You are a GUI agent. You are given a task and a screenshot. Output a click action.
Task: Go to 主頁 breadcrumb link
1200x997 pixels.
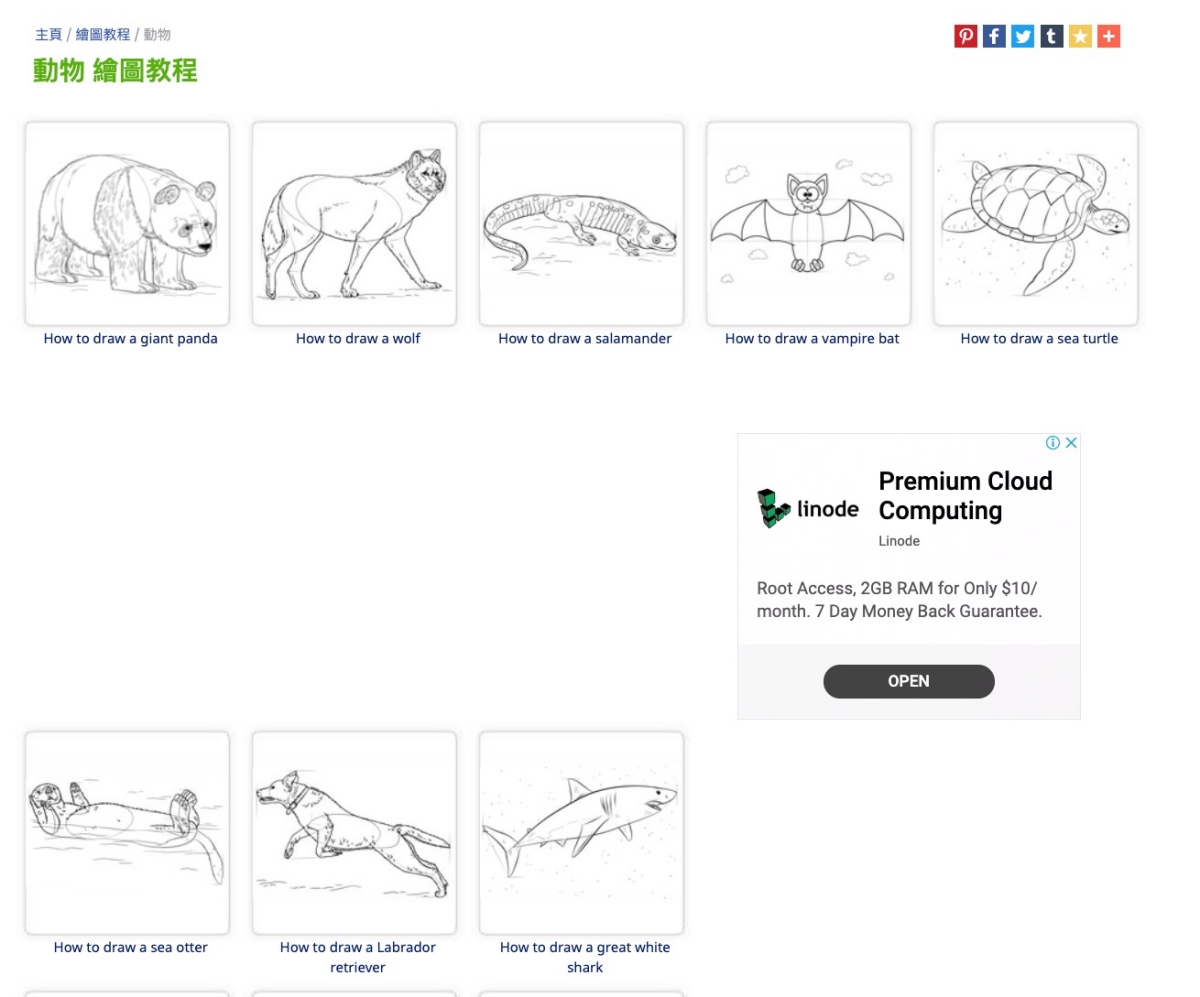pos(48,35)
